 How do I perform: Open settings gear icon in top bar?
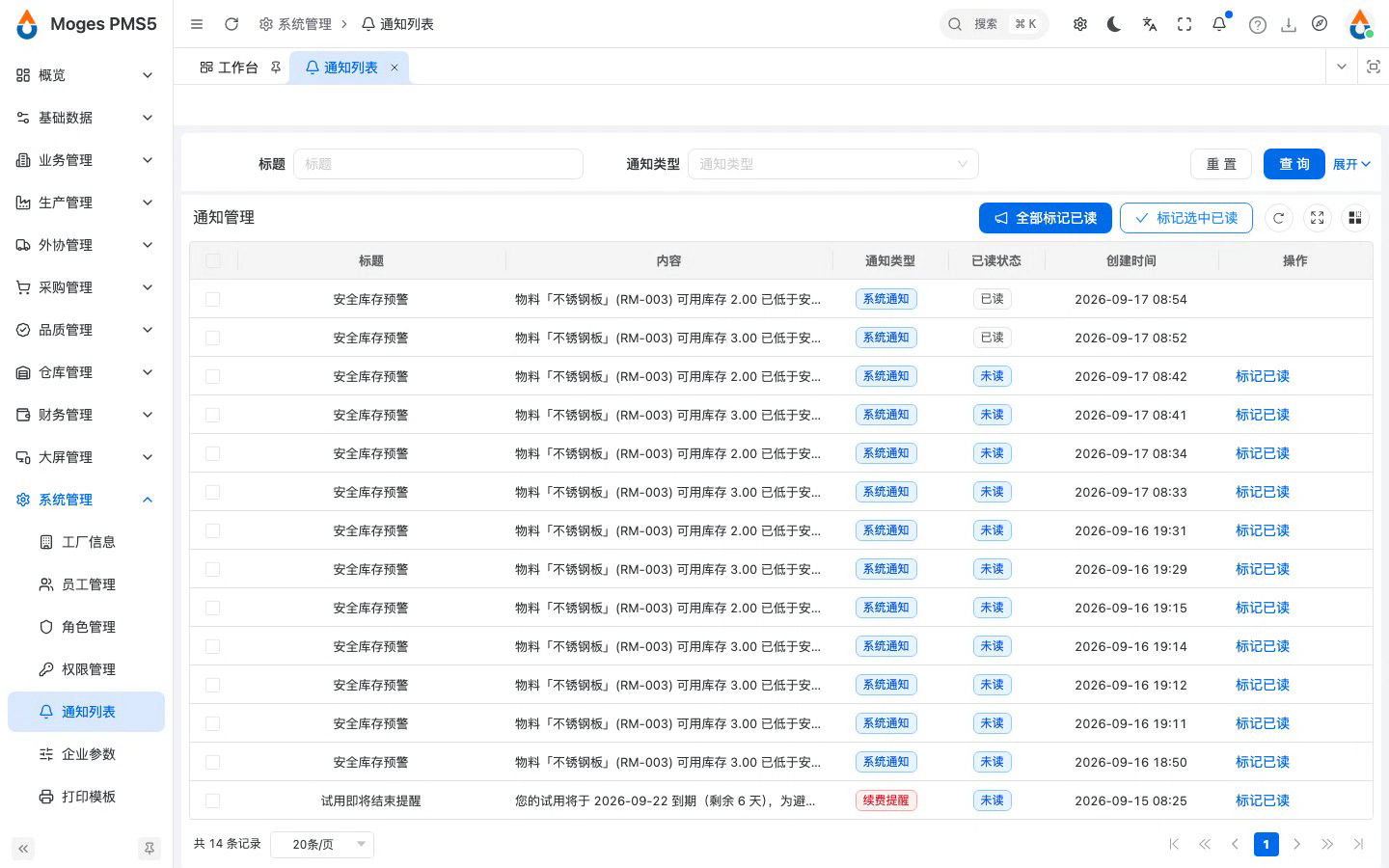[x=1080, y=24]
